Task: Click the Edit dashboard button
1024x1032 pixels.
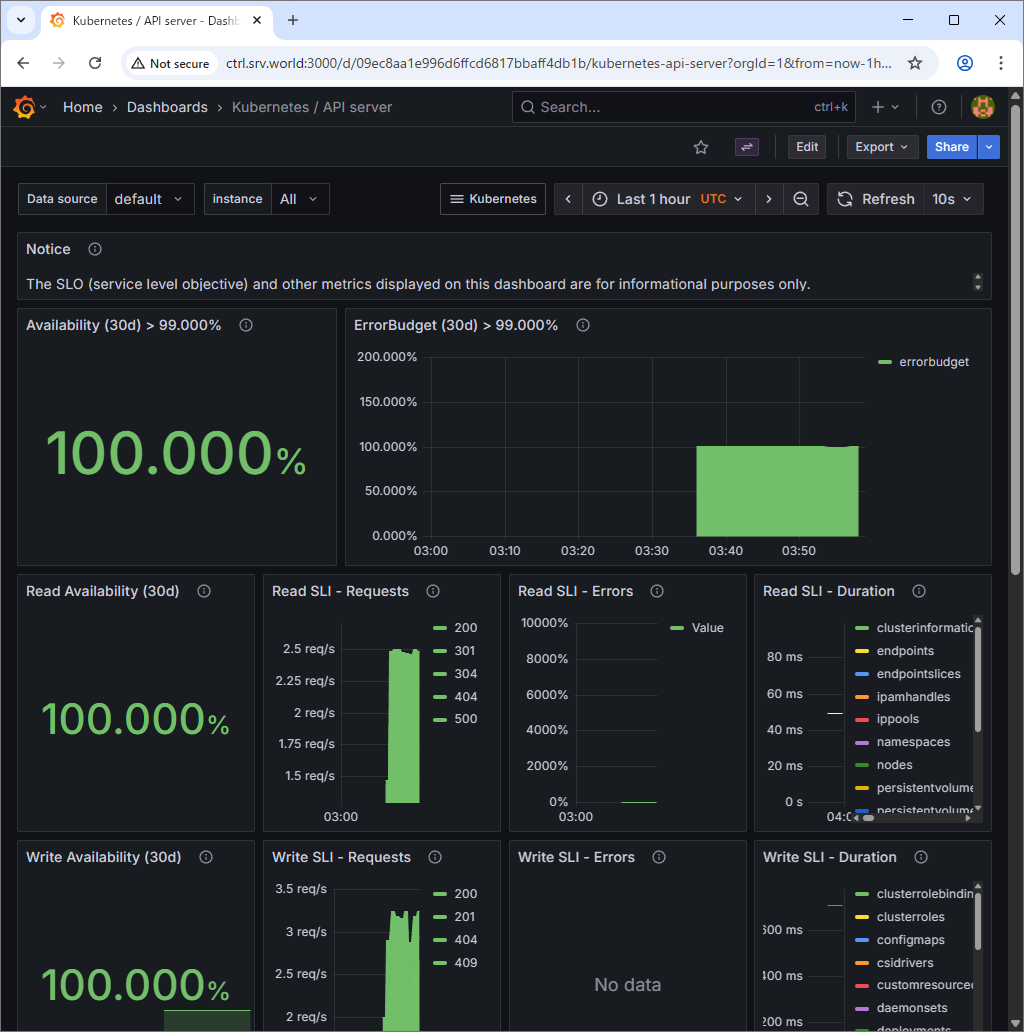Action: 807,147
